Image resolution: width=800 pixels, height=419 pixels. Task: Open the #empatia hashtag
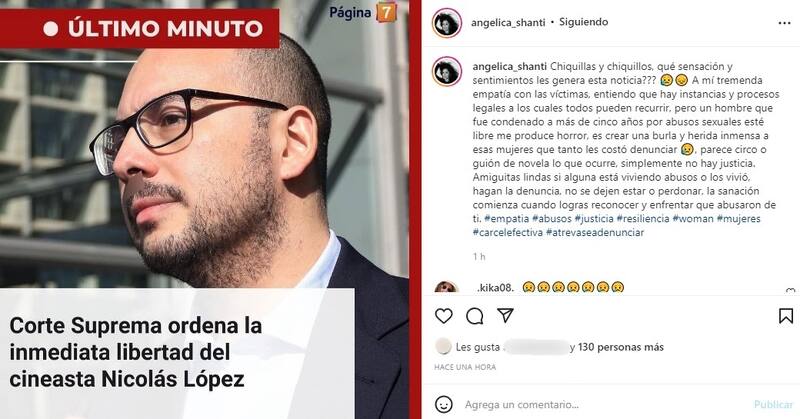tap(506, 218)
